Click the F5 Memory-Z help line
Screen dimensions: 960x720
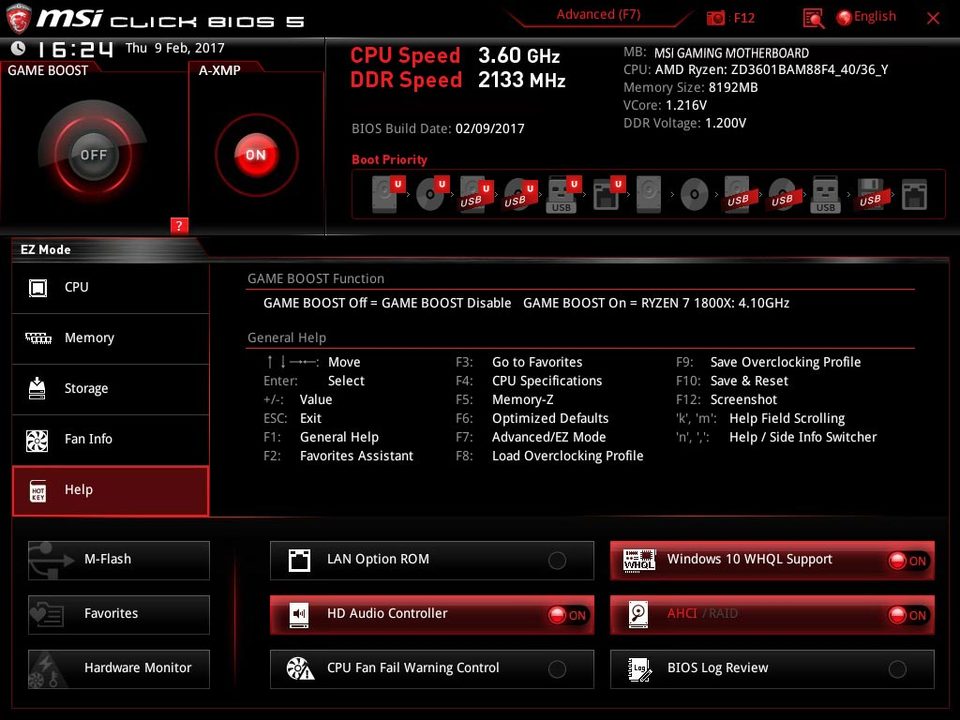504,399
